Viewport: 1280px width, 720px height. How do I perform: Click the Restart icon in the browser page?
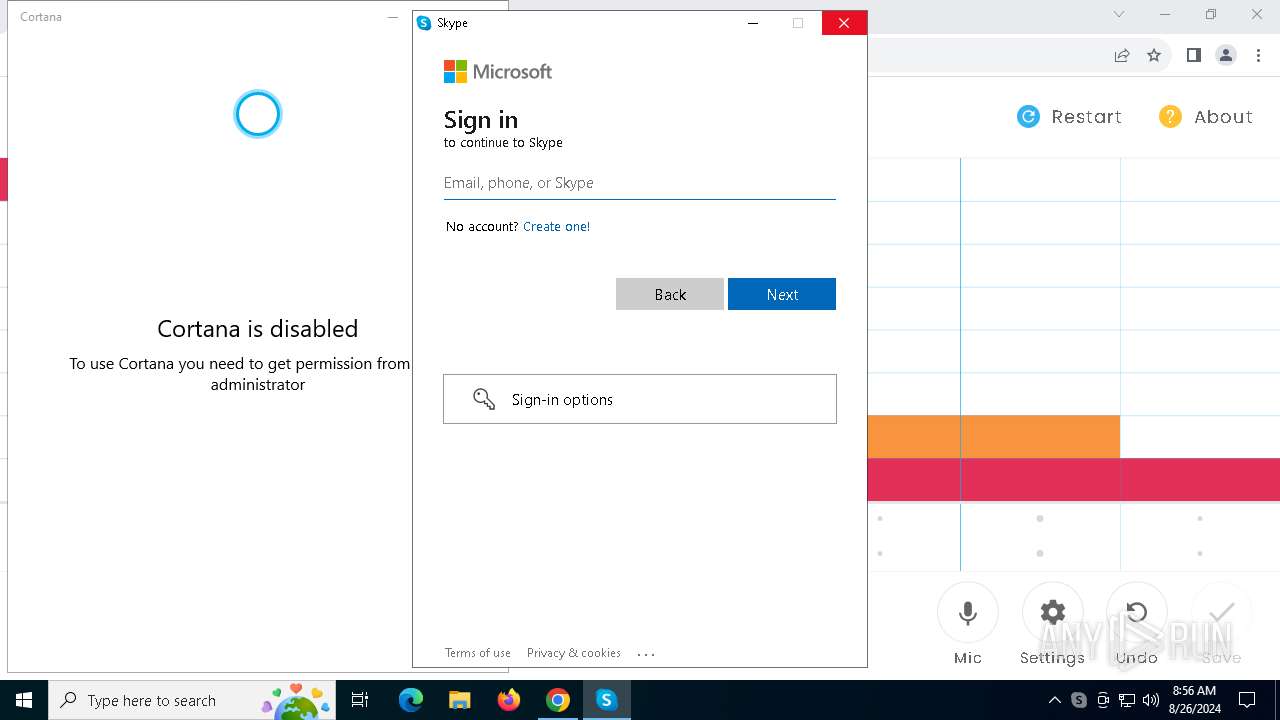point(1028,117)
